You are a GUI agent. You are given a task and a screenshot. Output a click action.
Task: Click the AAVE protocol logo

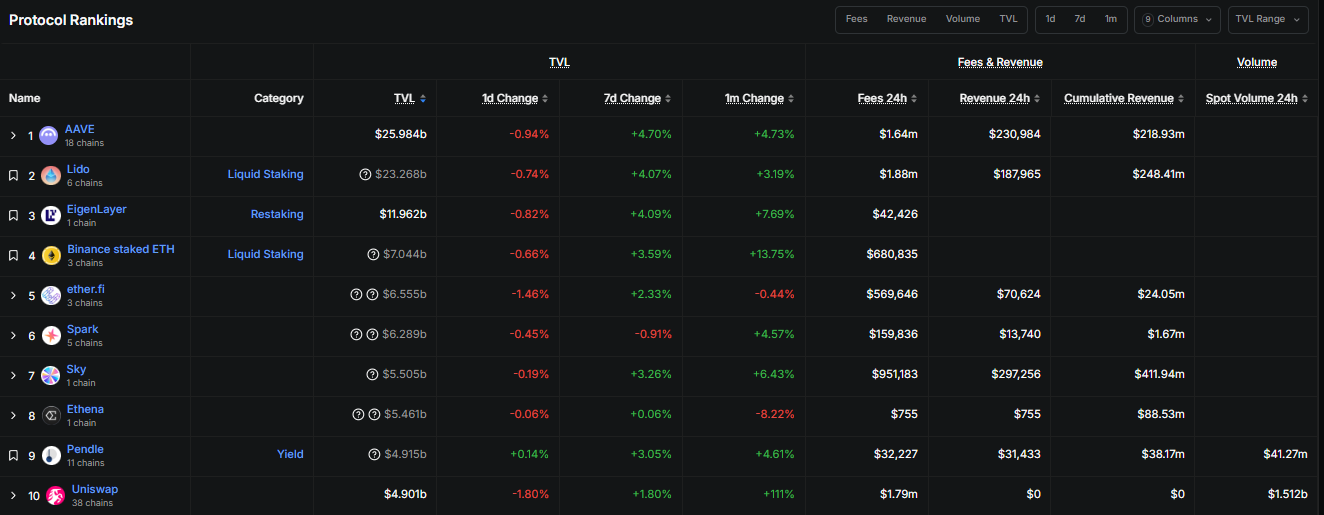tap(48, 135)
